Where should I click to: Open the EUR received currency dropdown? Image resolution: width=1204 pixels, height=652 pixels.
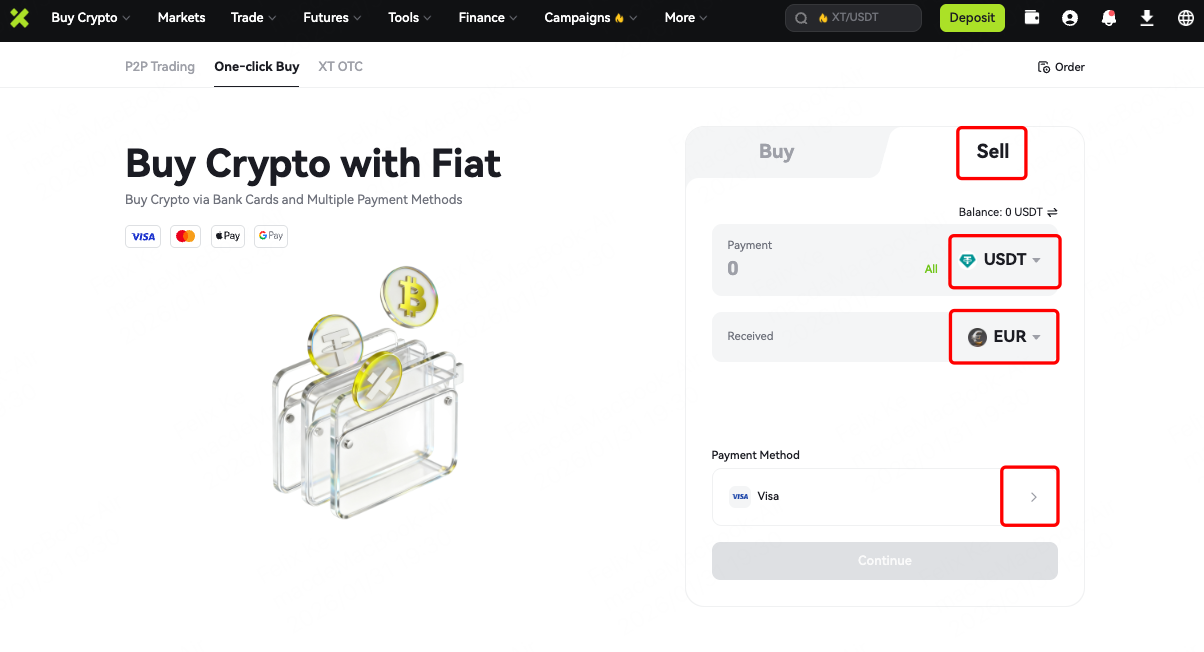pos(1003,336)
